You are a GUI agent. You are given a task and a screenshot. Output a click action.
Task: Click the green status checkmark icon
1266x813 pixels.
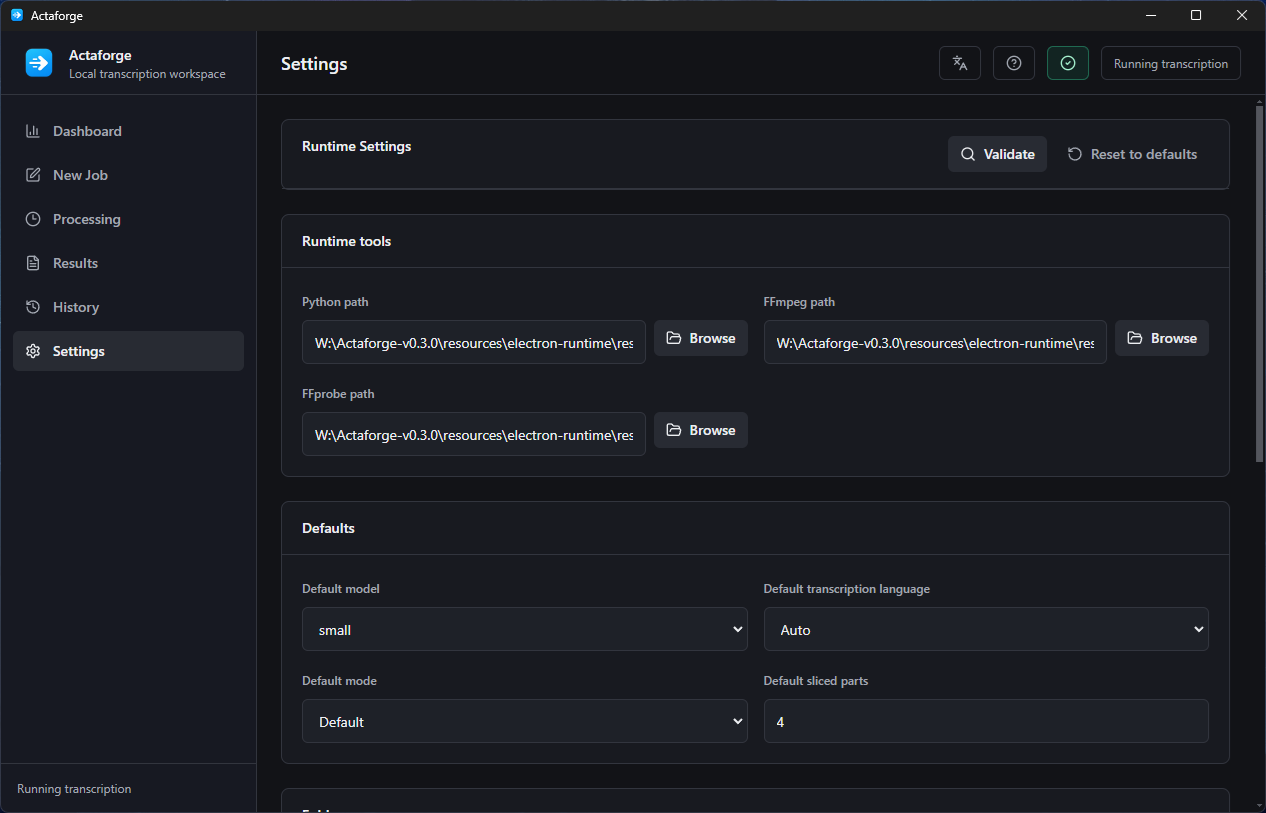pyautogui.click(x=1068, y=63)
